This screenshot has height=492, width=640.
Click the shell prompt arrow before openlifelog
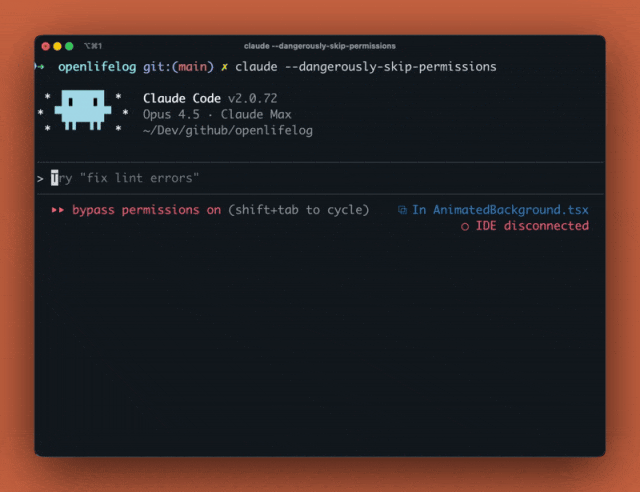[x=40, y=66]
